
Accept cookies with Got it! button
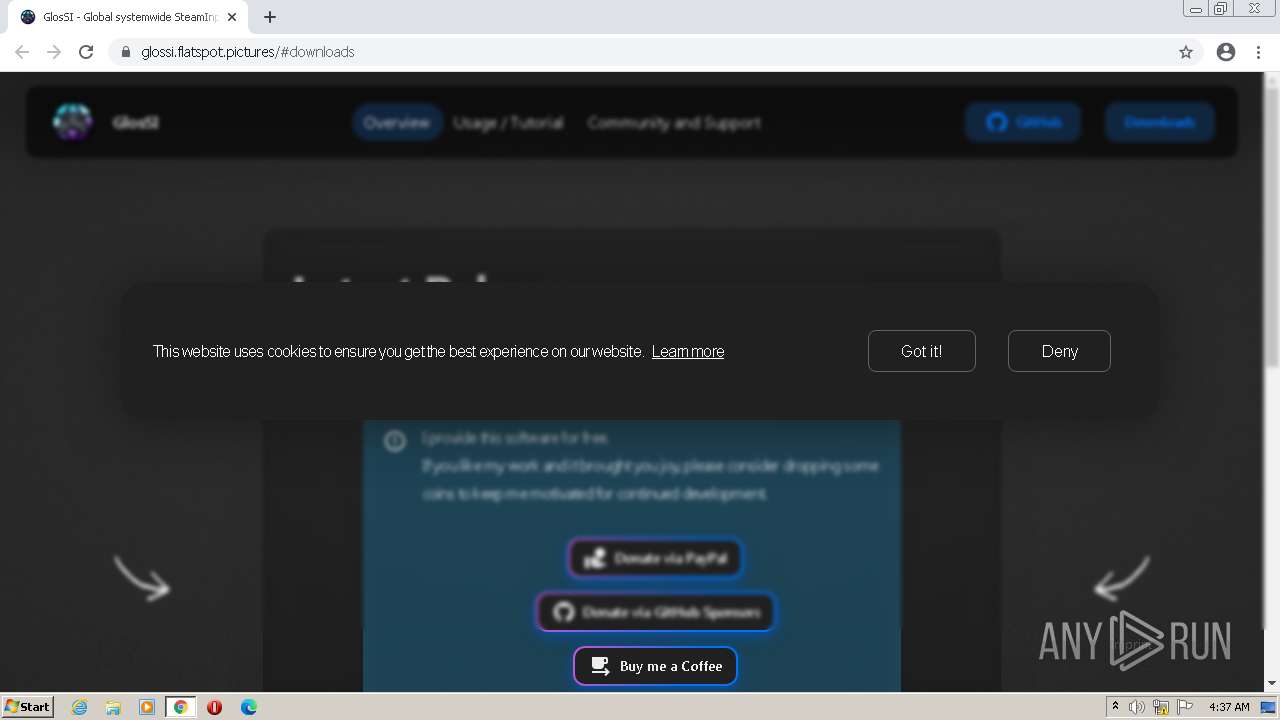tap(921, 351)
